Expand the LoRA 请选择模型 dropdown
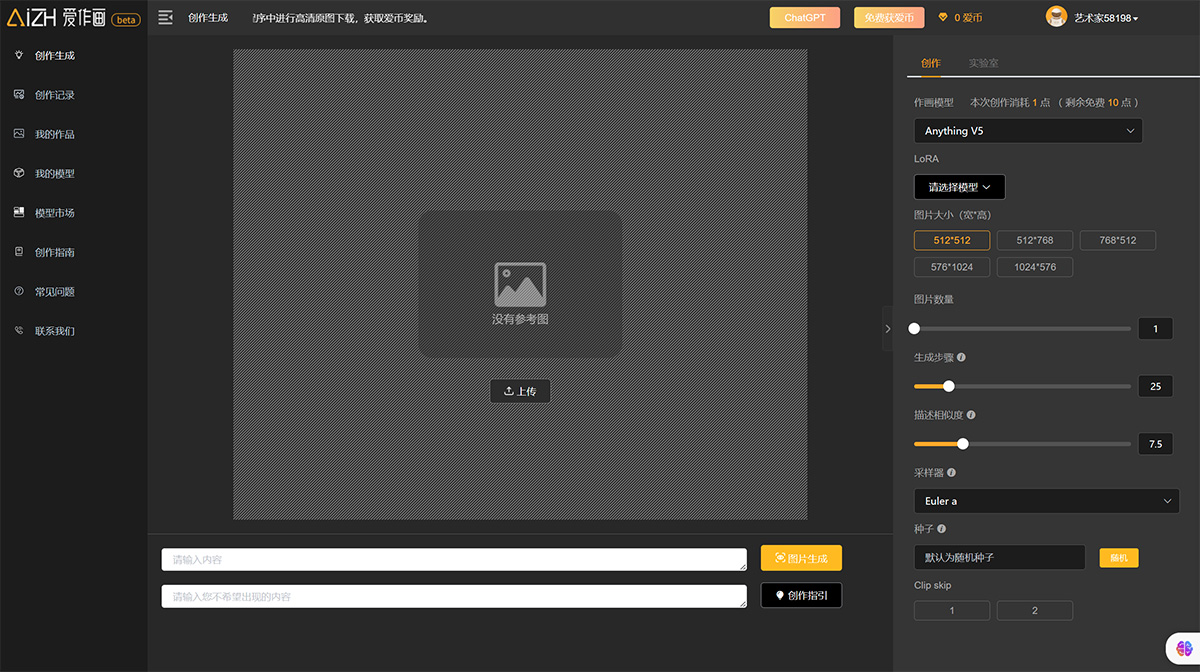Screen dimensions: 1200x672 point(959,187)
